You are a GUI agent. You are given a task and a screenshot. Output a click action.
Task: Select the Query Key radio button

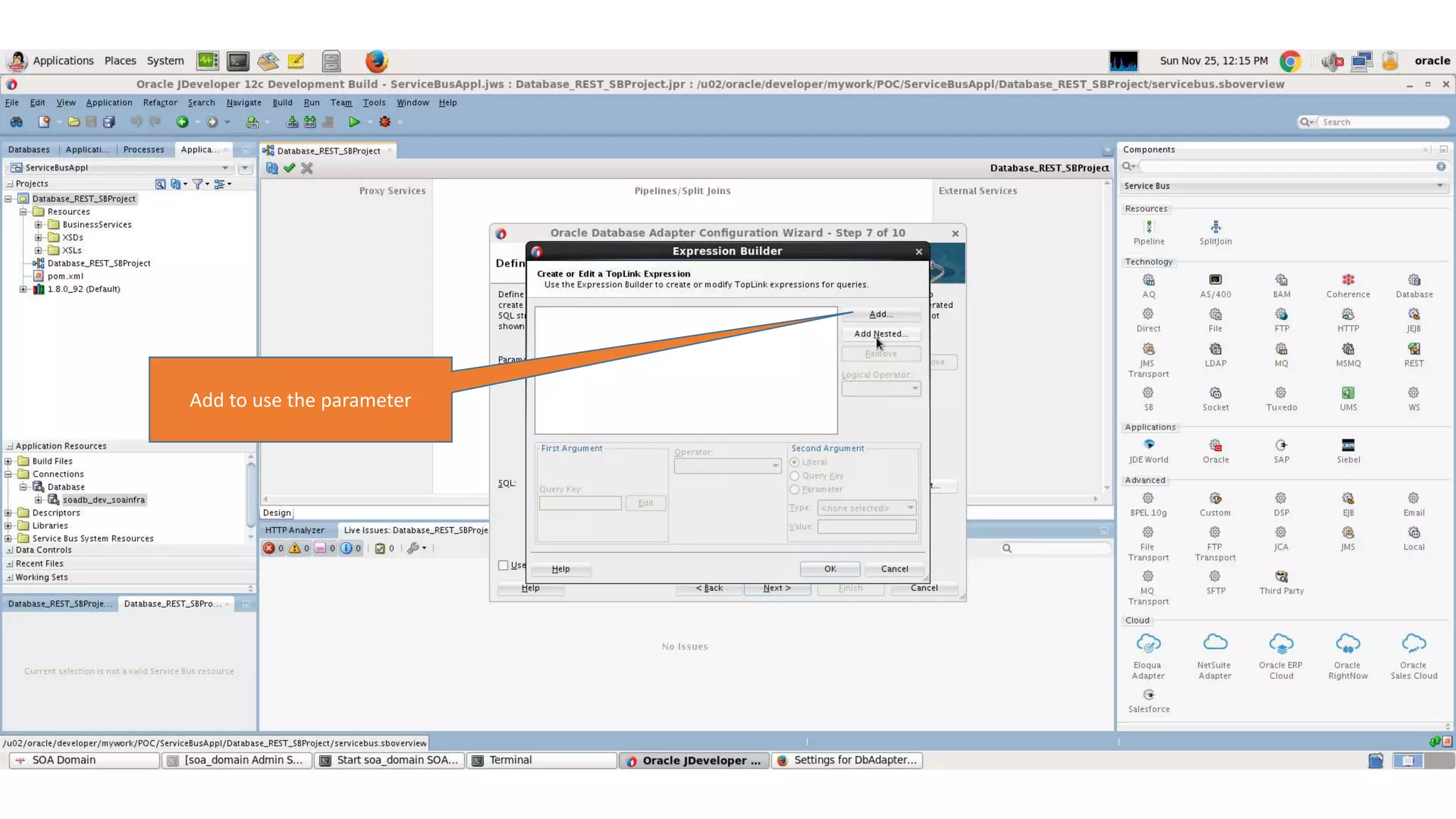tap(795, 476)
